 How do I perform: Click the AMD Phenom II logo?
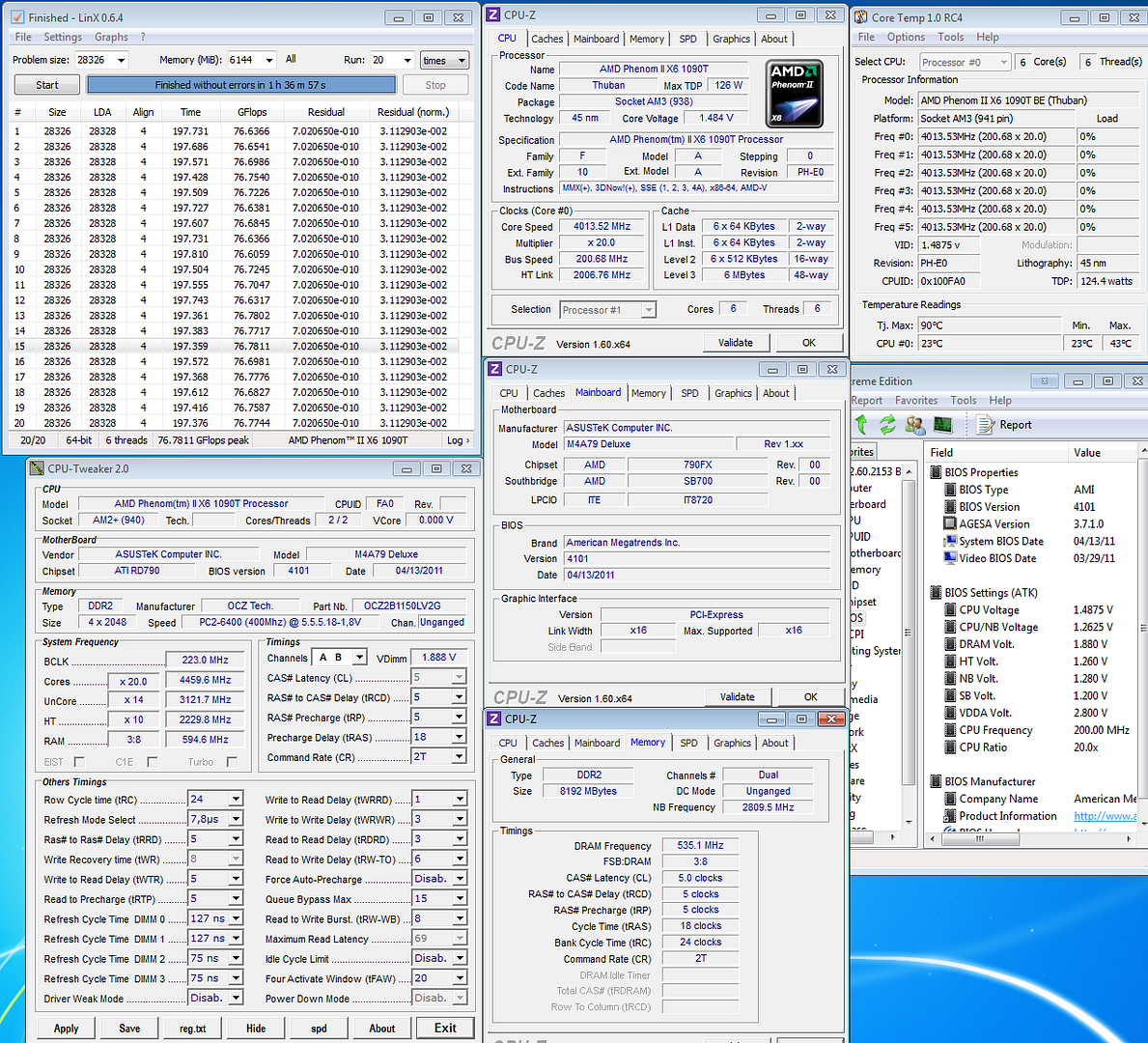coord(794,94)
